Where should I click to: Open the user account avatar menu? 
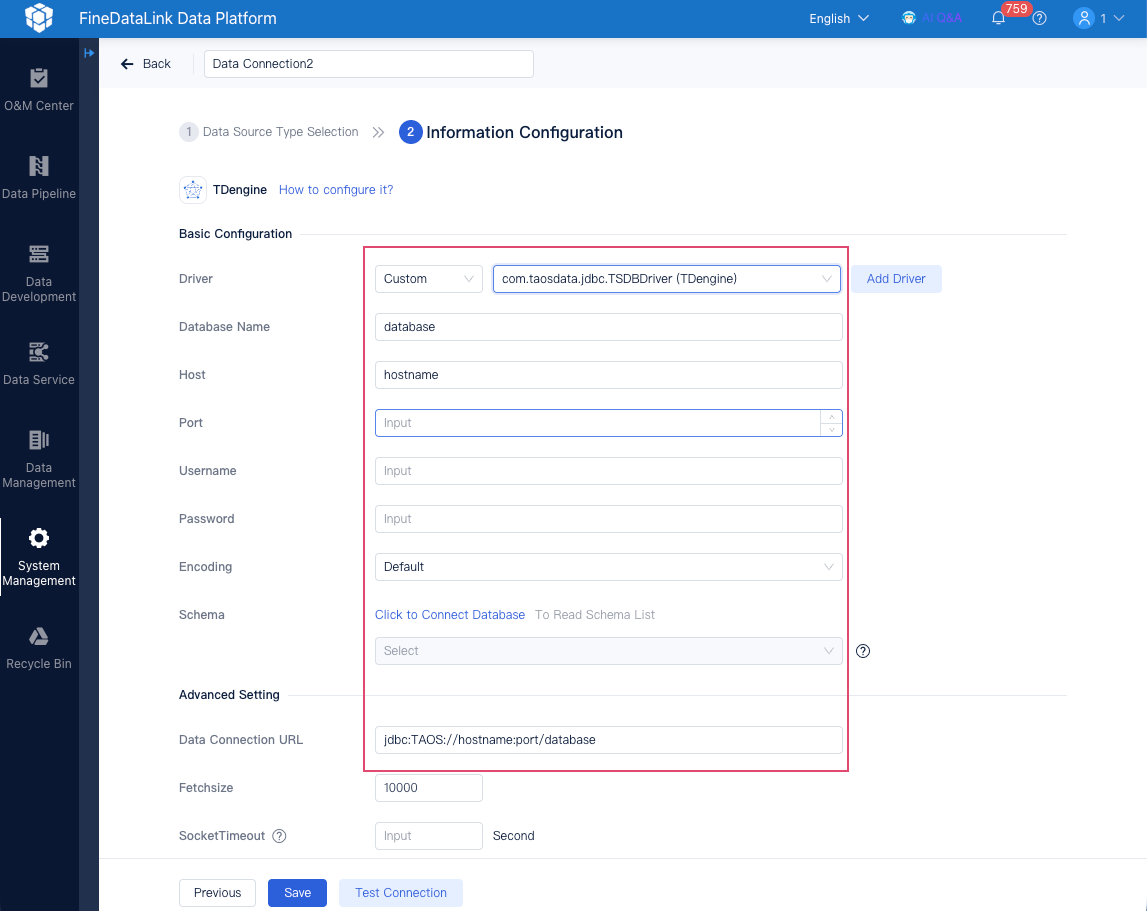[1083, 18]
